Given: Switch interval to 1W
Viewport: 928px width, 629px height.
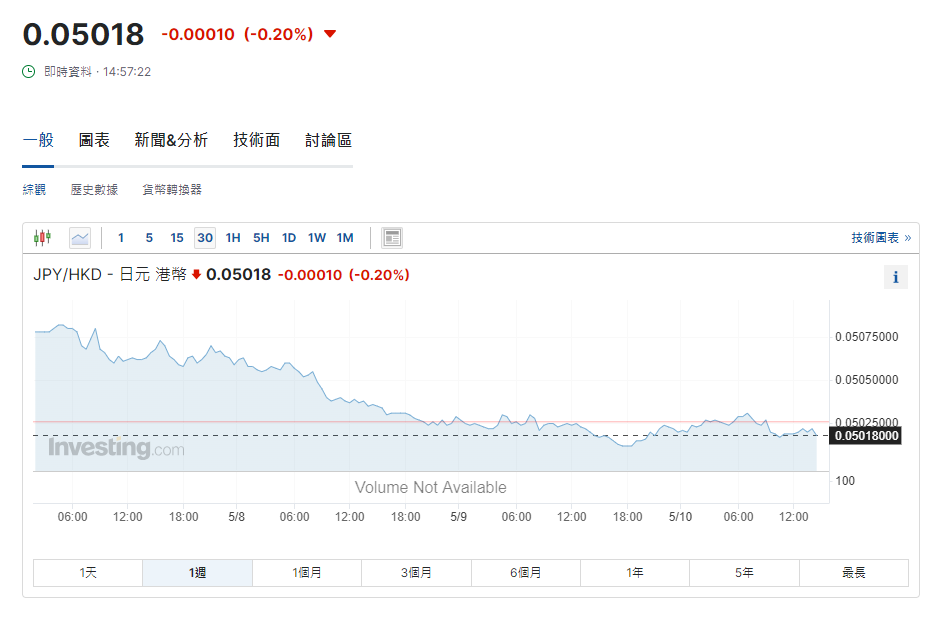Looking at the screenshot, I should coord(317,238).
